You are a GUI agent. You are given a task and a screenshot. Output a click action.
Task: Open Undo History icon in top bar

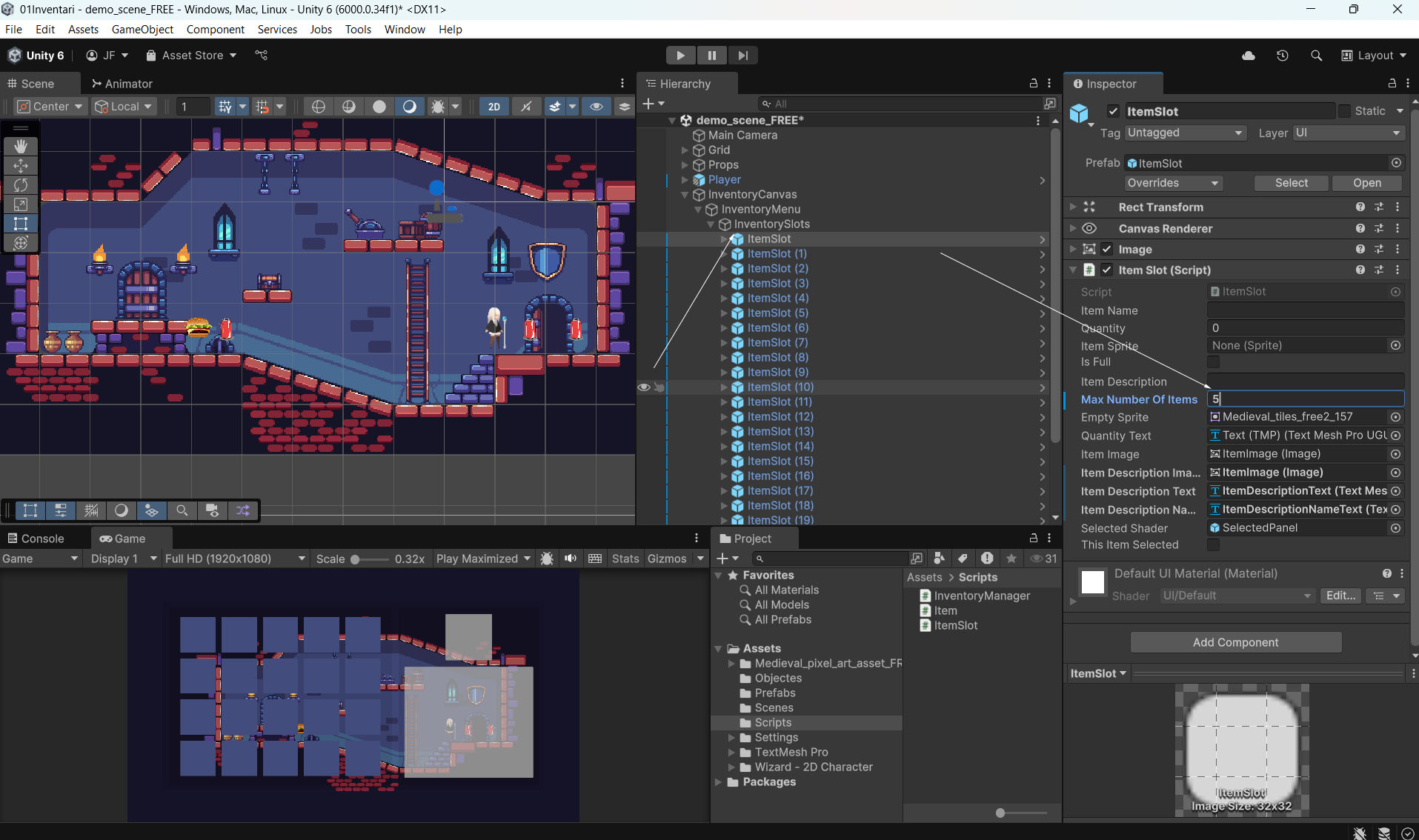[x=1283, y=56]
